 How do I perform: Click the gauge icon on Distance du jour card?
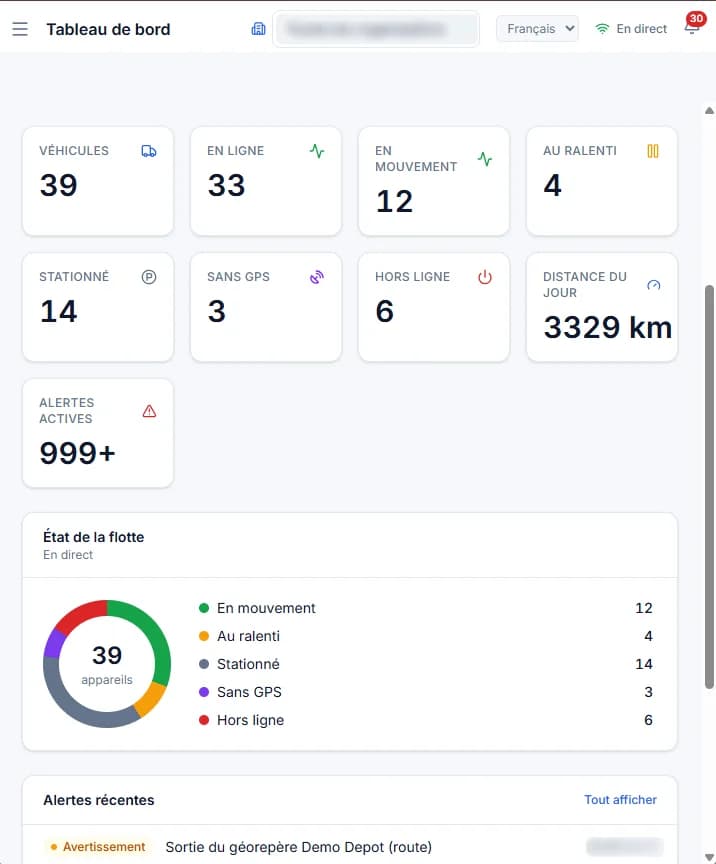654,285
